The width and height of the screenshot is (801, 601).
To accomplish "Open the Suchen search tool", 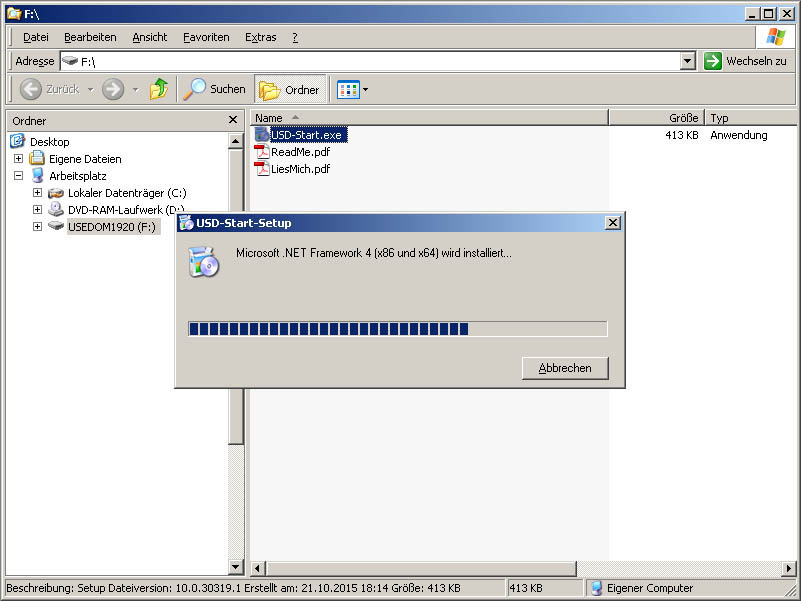I will [x=214, y=89].
